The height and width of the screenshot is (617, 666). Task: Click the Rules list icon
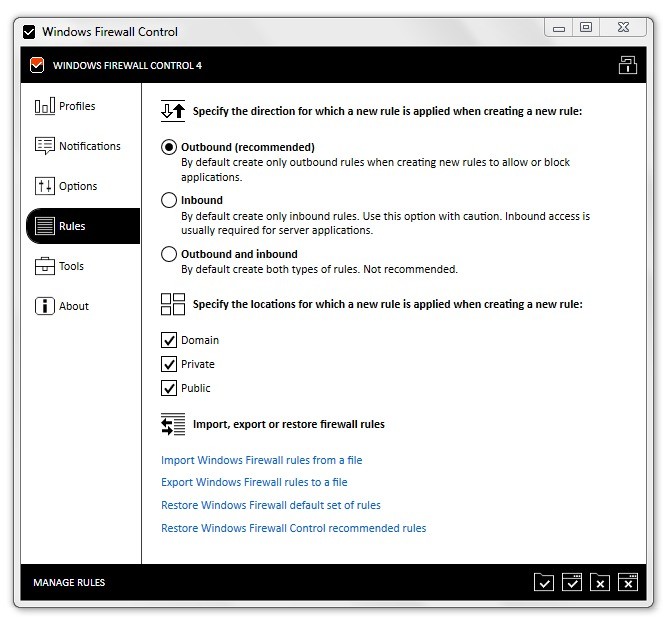point(45,226)
